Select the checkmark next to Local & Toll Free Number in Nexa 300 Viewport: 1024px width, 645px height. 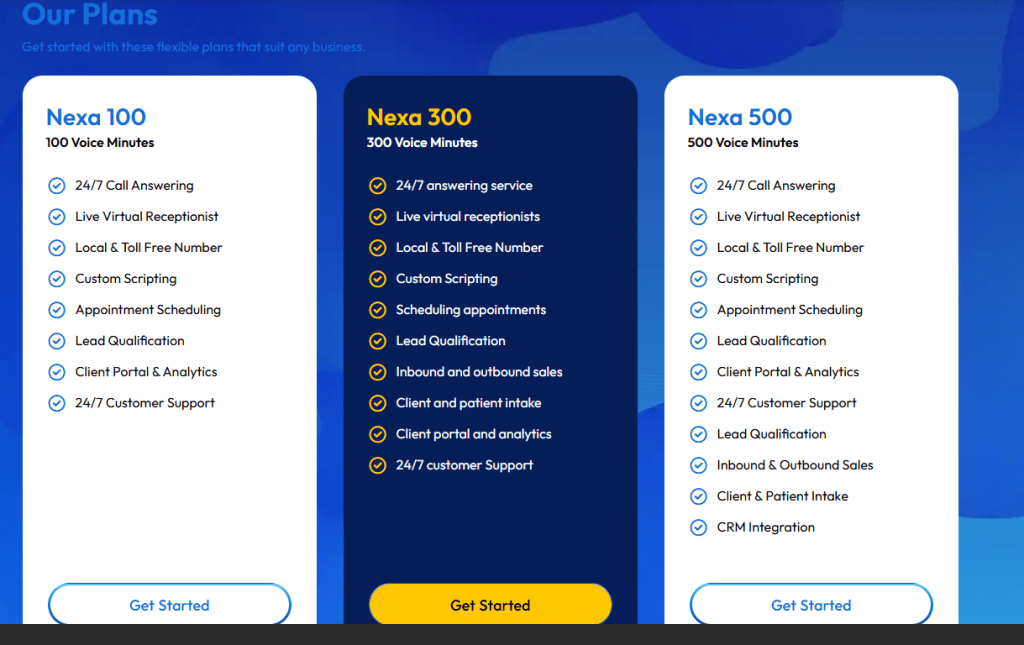click(378, 247)
